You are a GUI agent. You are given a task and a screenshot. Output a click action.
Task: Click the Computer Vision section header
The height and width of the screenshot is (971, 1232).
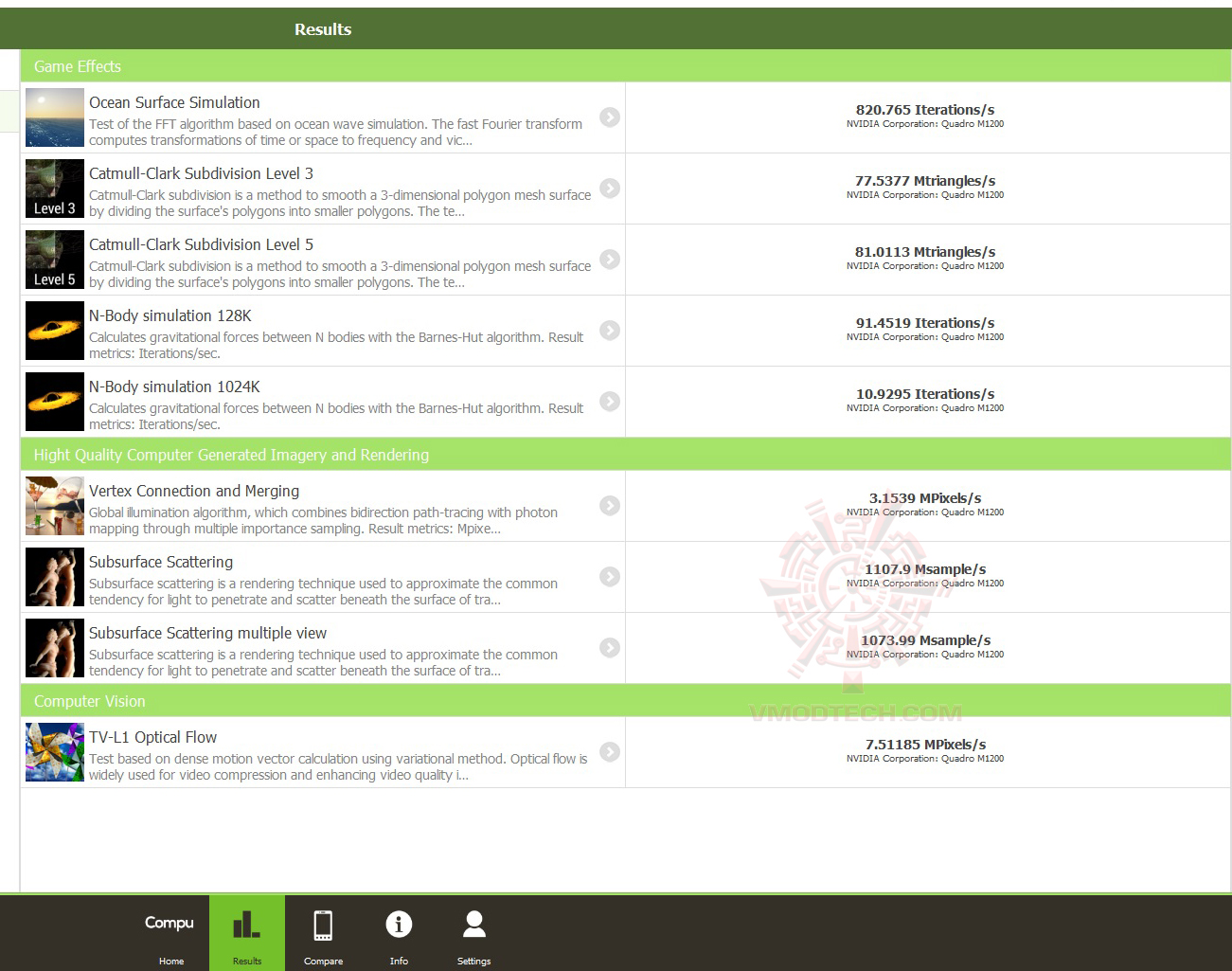click(x=626, y=701)
